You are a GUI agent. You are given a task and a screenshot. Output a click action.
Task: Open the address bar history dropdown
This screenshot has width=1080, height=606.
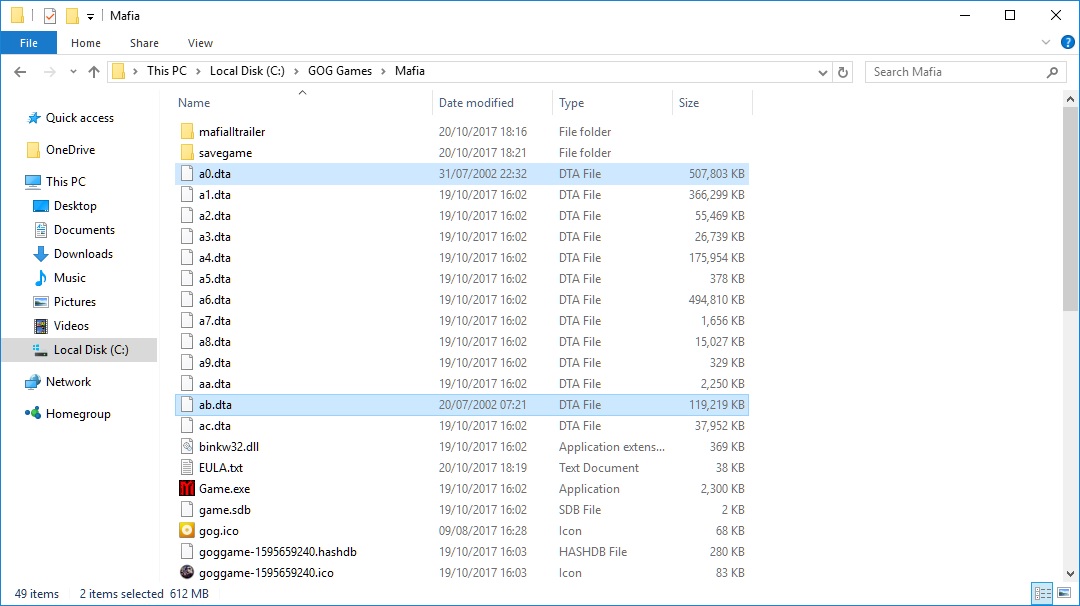[822, 72]
